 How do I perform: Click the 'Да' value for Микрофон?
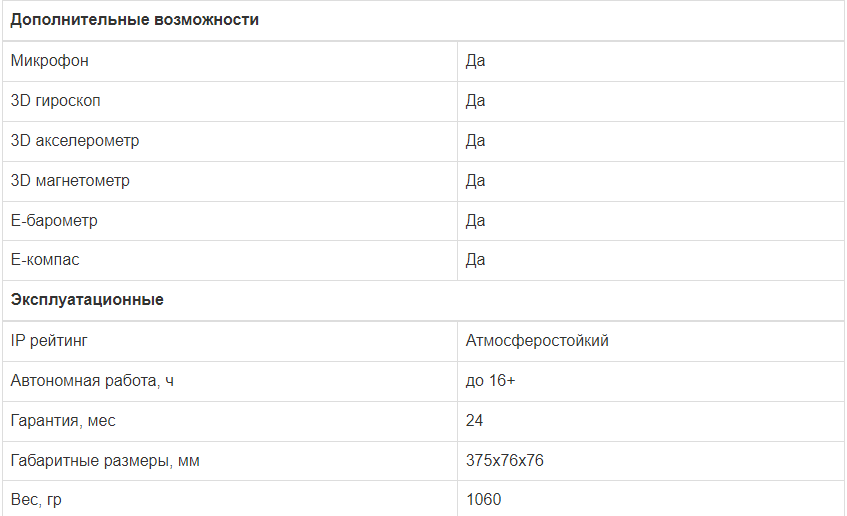point(476,61)
